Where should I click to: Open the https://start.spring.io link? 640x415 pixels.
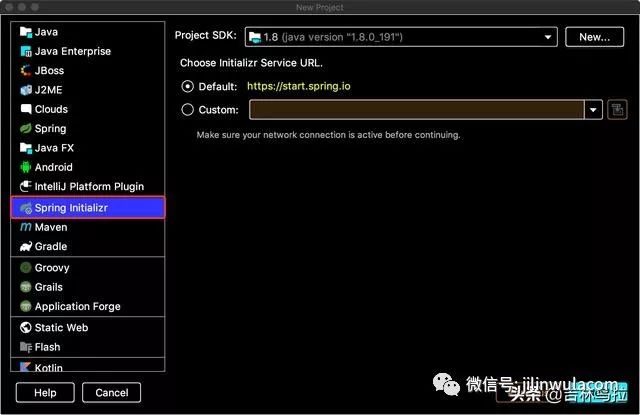click(299, 86)
